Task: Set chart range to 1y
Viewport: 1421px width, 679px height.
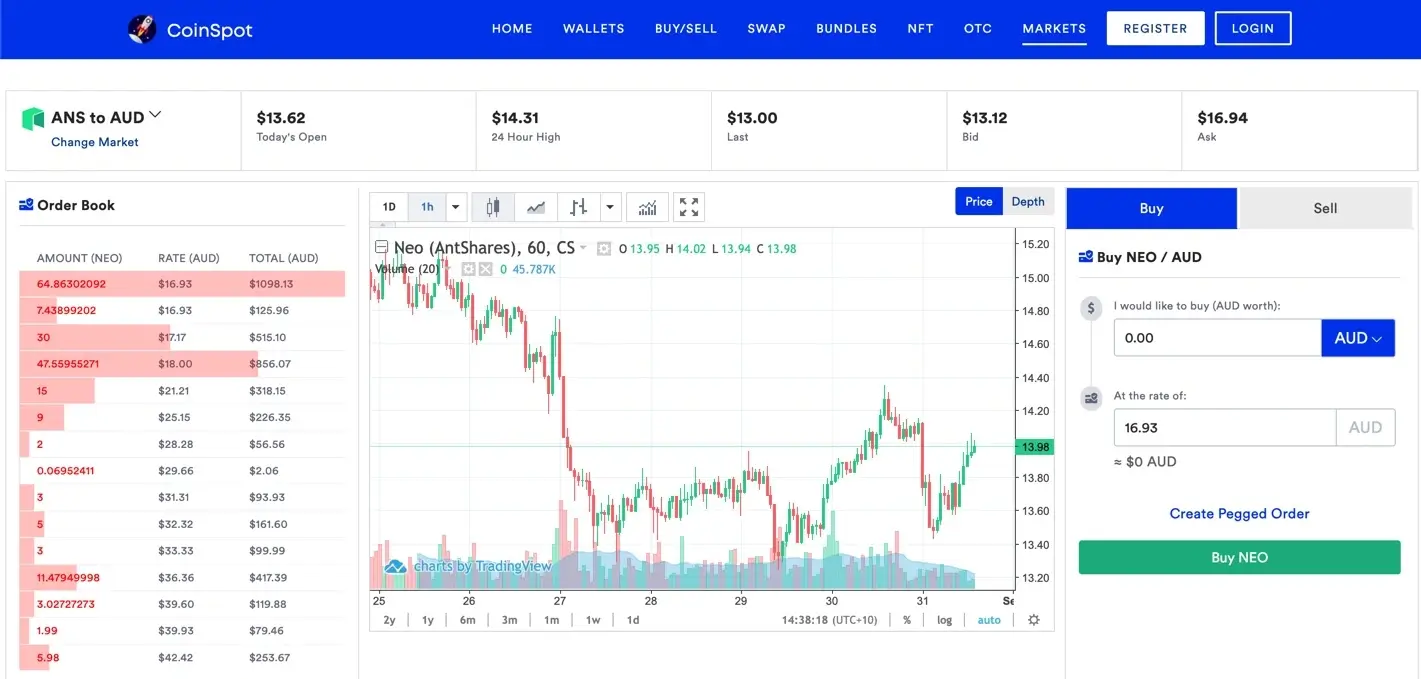Action: (428, 620)
